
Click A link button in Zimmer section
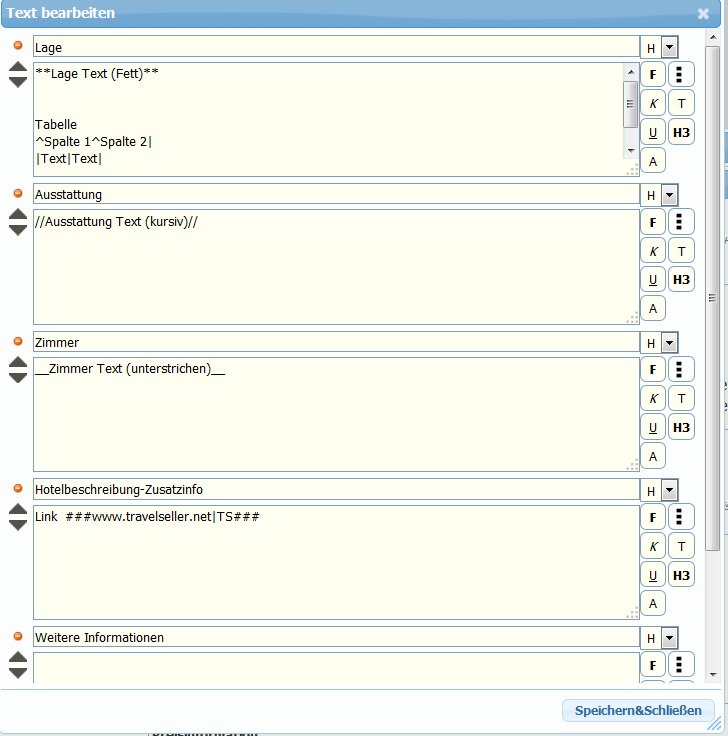click(x=653, y=456)
